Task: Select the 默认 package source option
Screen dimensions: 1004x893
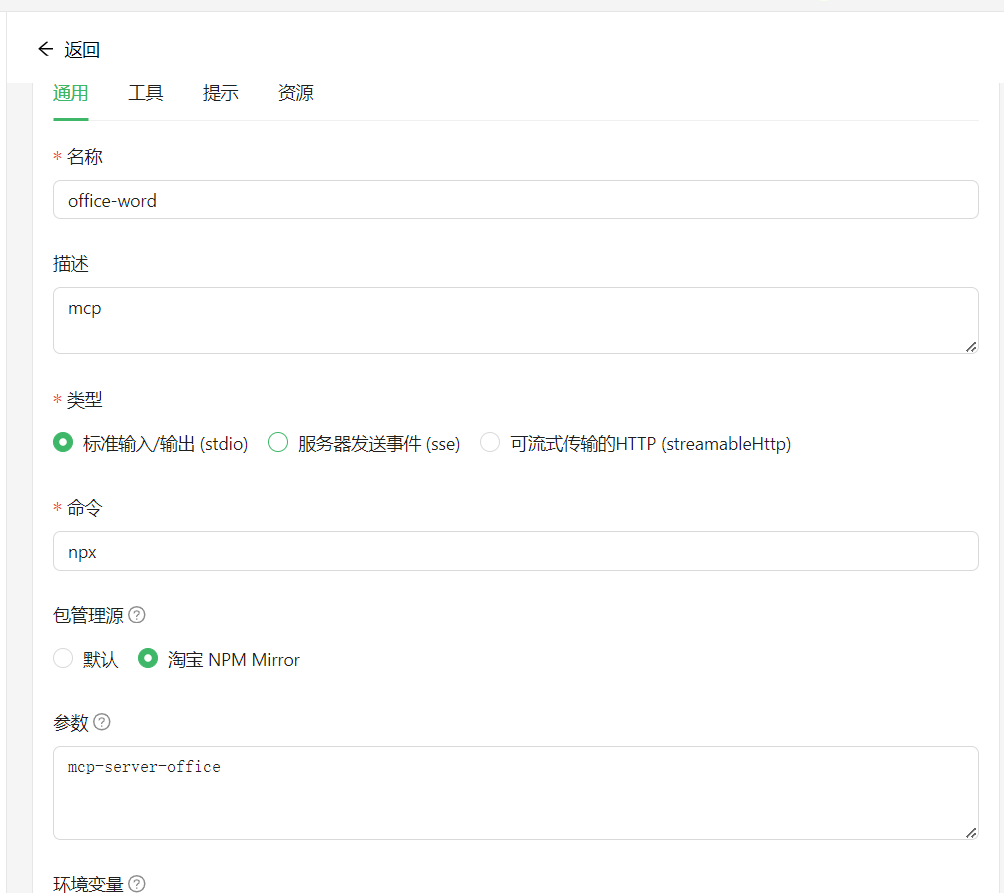Action: 62,659
